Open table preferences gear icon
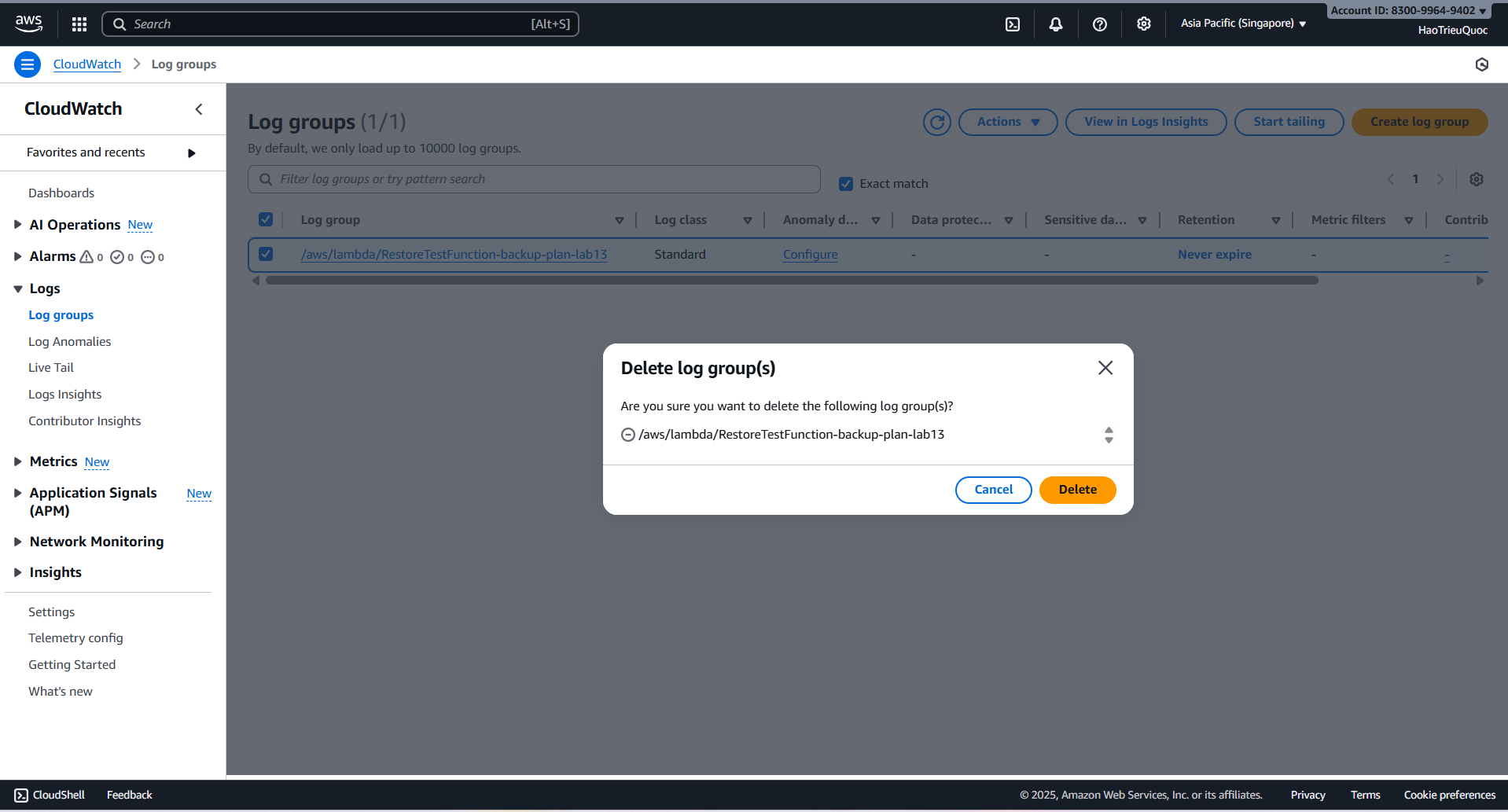Screen dimensions: 1508x812 1477,179
